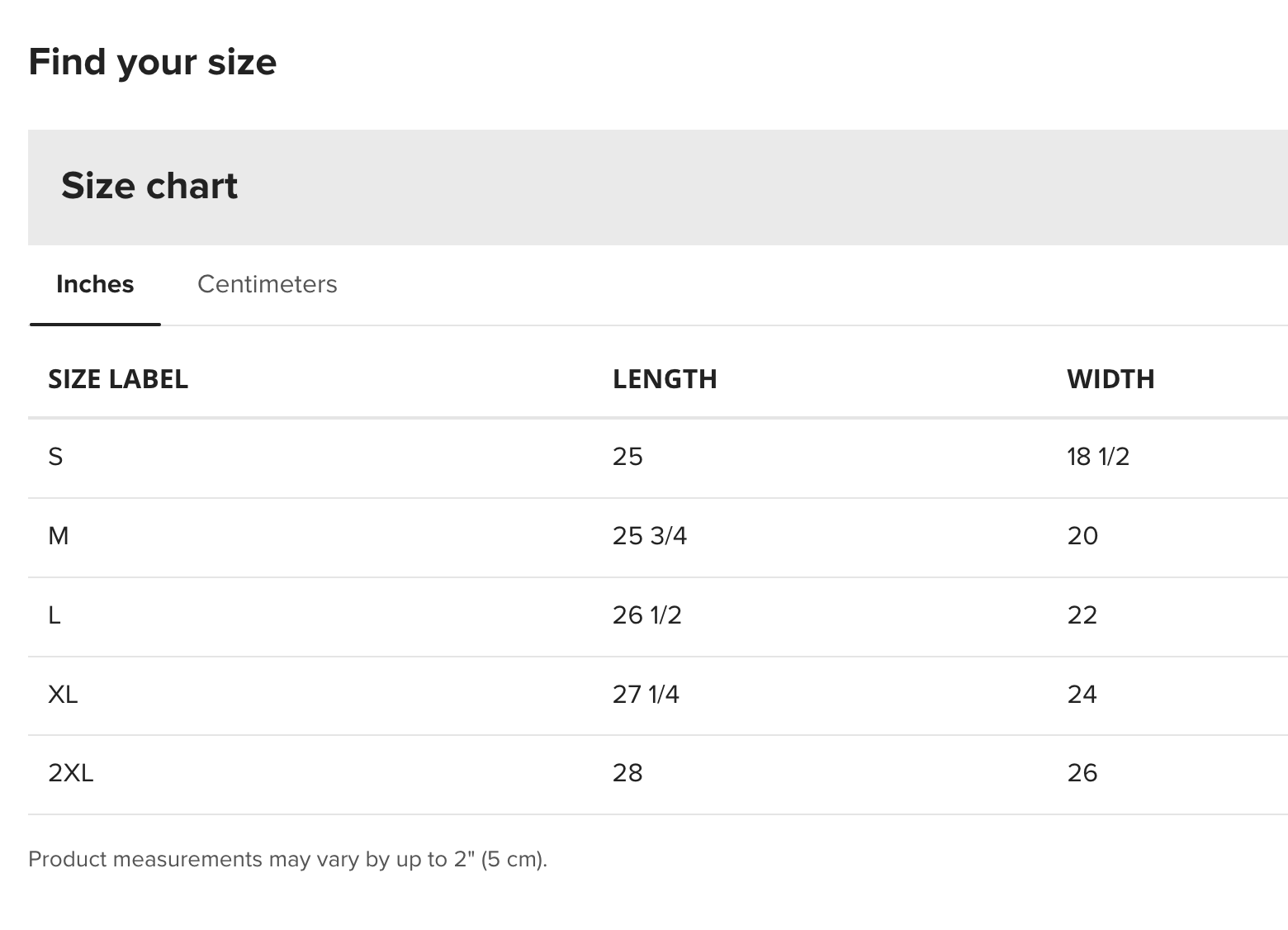Screen dimensions: 1288x930
Task: Select the 2XL size row label
Action: tap(71, 773)
